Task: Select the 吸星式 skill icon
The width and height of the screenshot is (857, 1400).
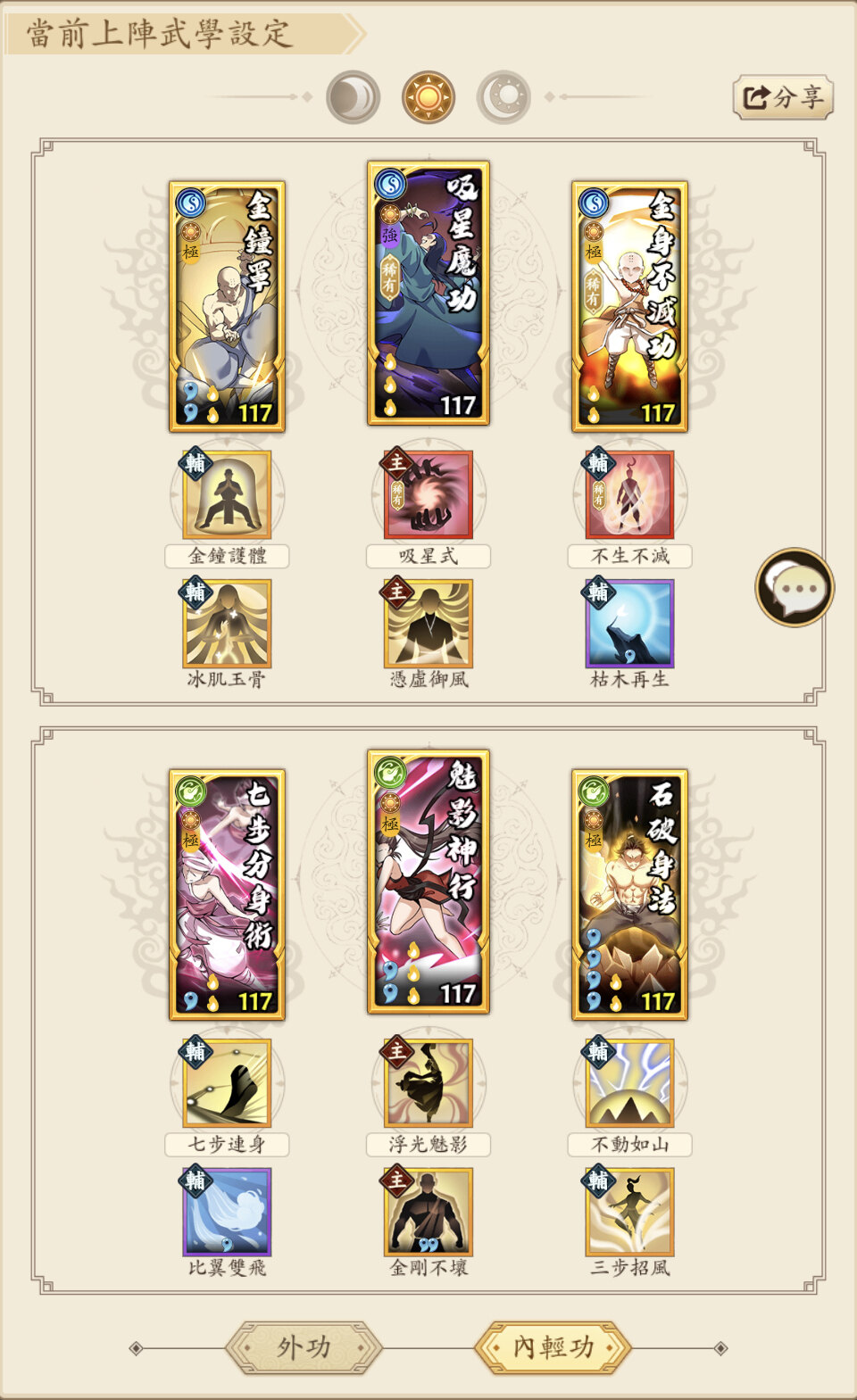Action: coord(428,495)
